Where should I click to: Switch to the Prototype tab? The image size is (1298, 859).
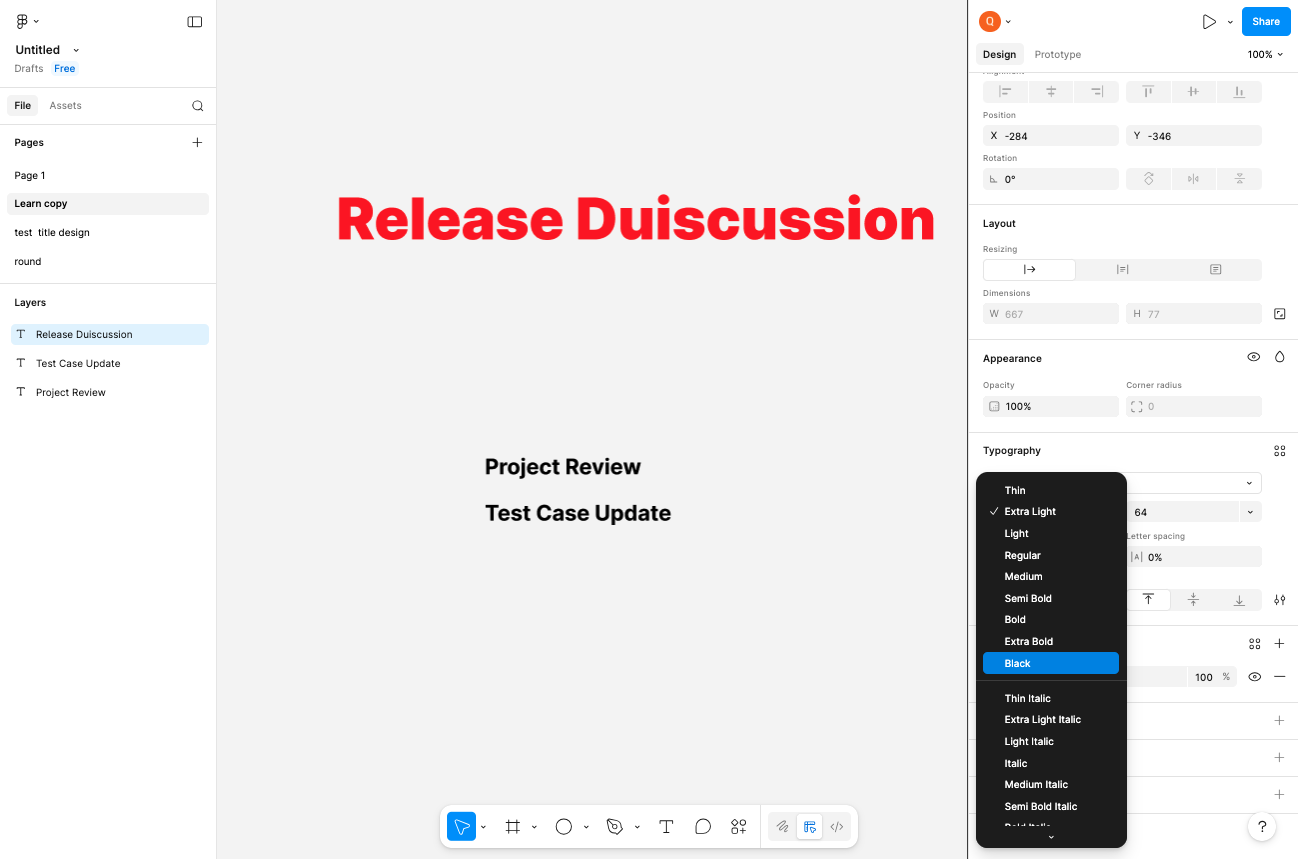click(1057, 55)
